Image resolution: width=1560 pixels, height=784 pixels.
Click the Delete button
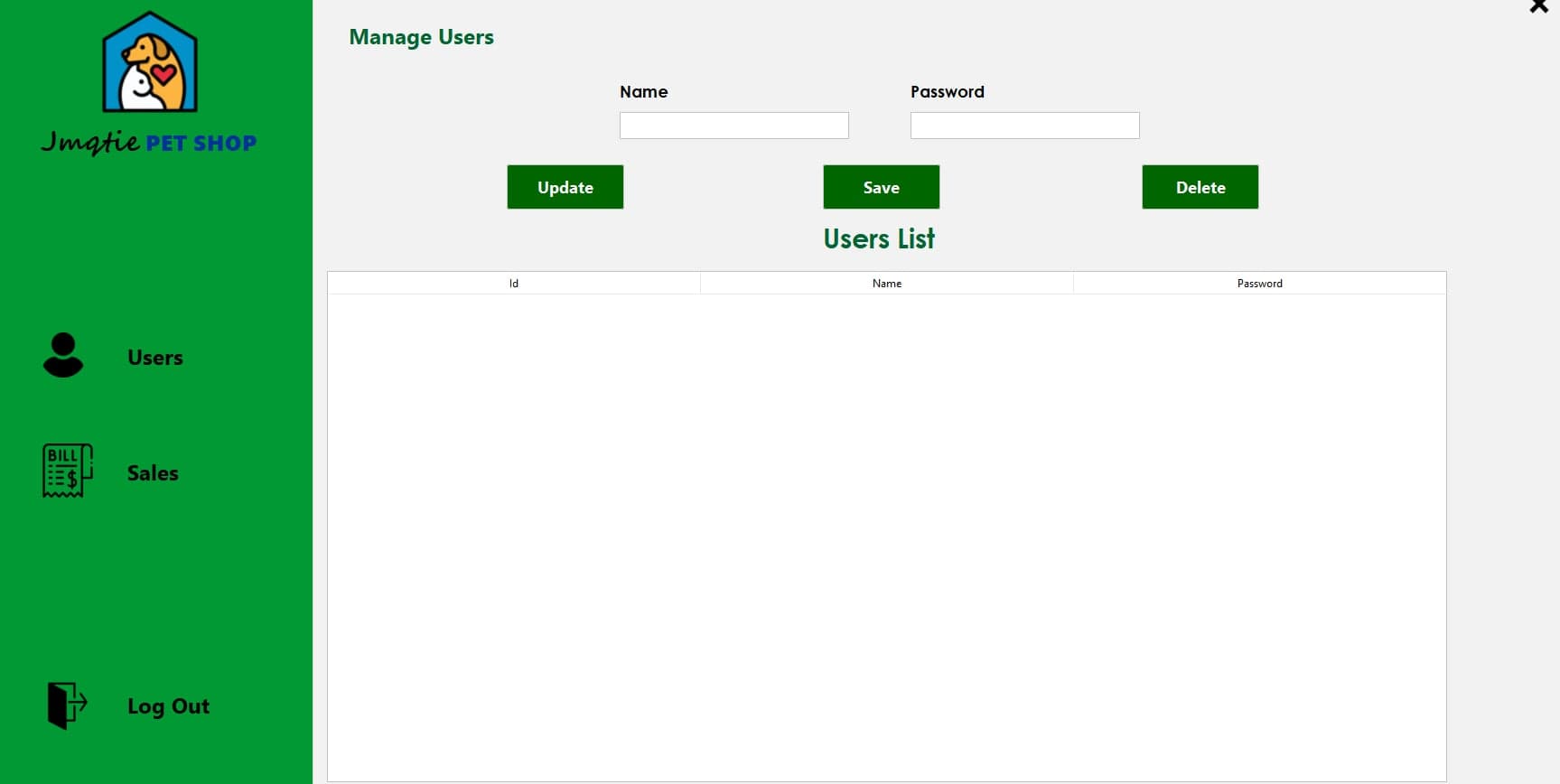[x=1200, y=187]
